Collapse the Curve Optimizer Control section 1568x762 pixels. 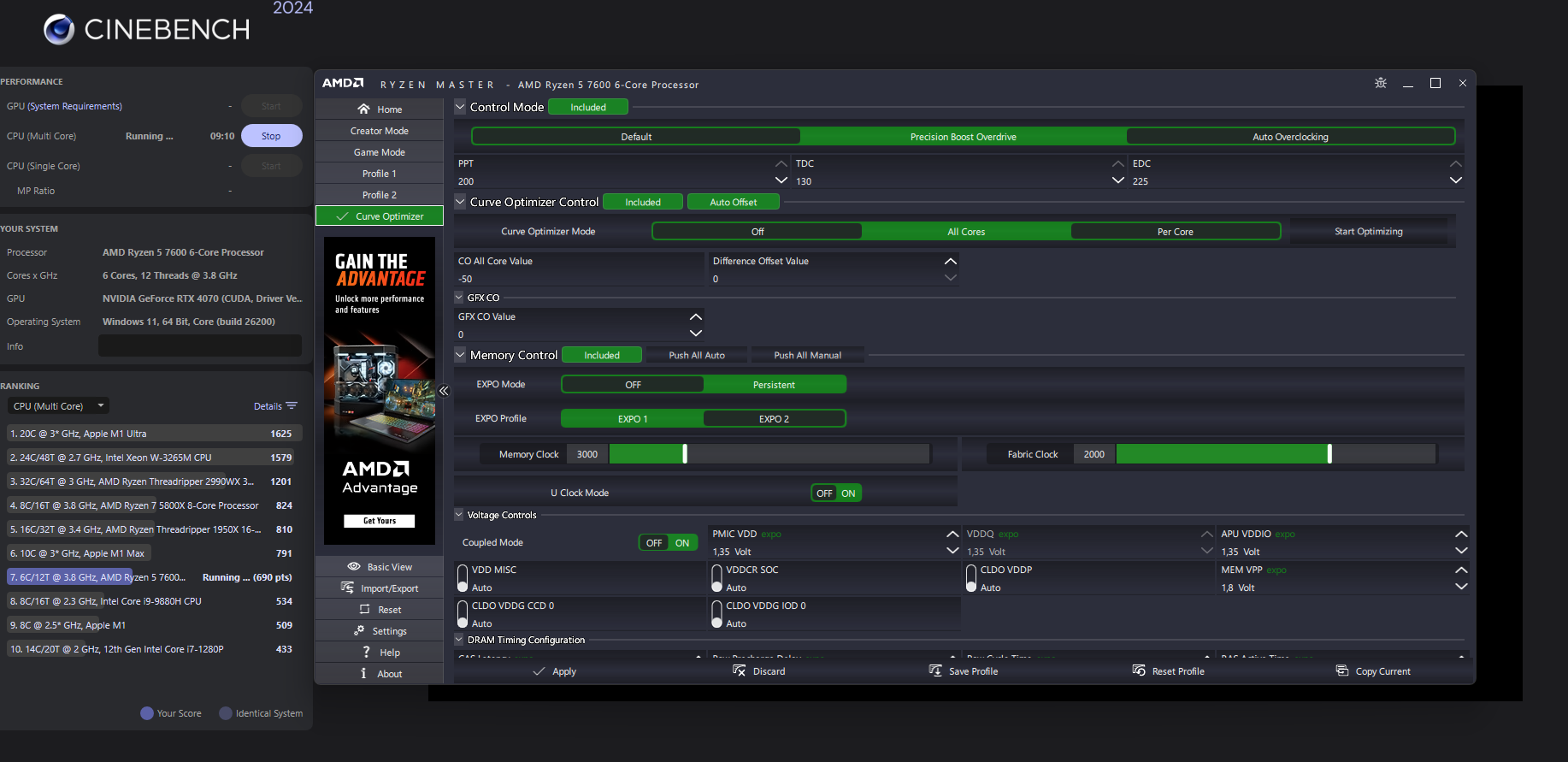(460, 202)
